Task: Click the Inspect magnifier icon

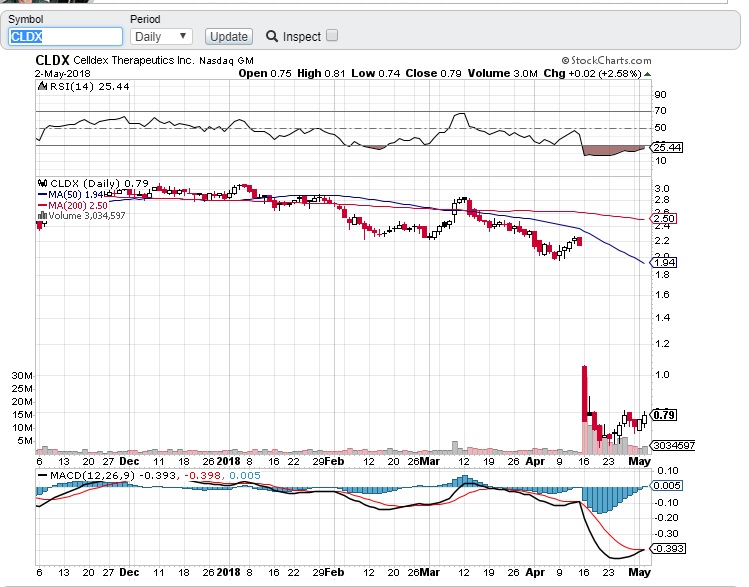Action: click(272, 36)
